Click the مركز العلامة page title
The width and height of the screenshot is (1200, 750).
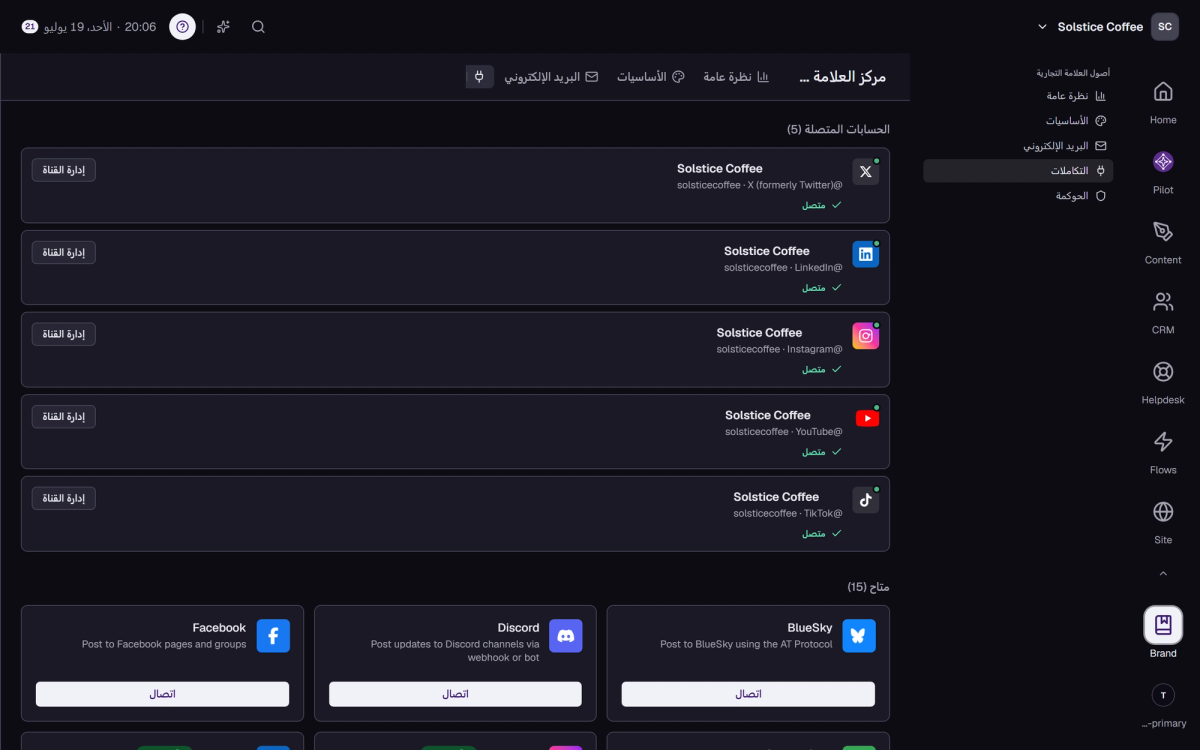[x=843, y=77]
